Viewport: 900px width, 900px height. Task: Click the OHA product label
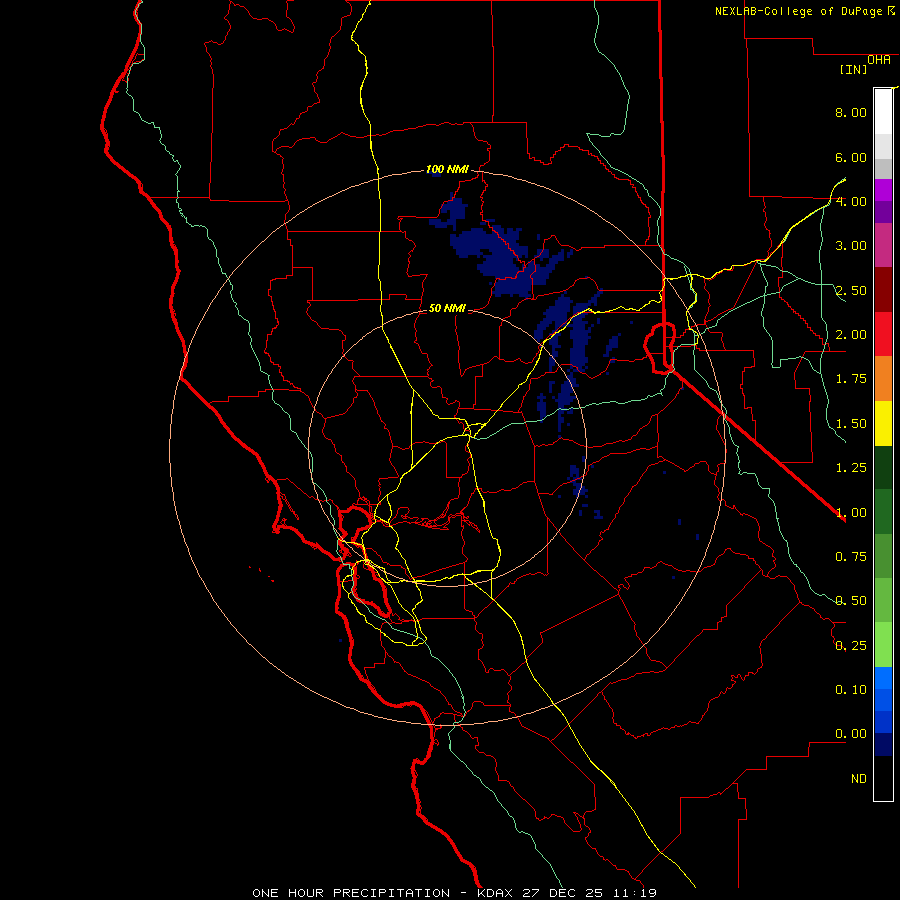tap(879, 60)
